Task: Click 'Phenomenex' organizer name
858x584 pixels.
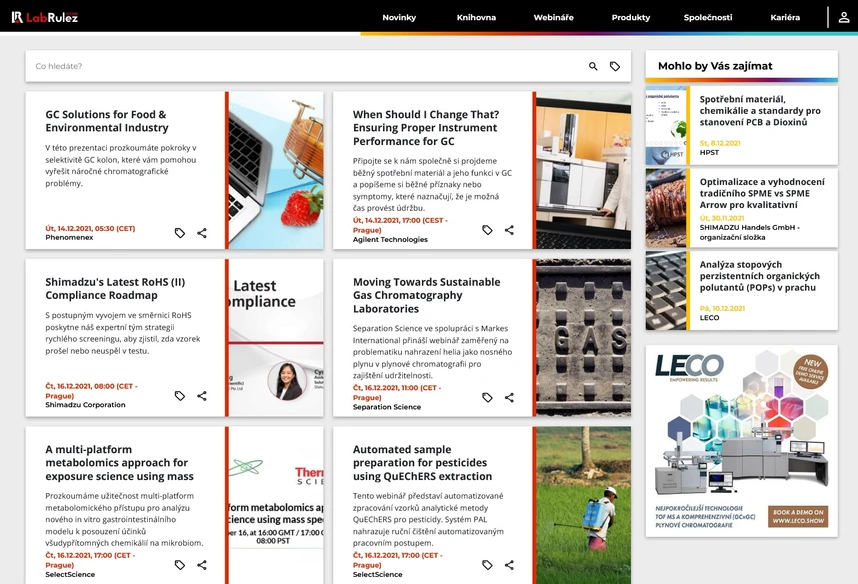Action: [69, 238]
